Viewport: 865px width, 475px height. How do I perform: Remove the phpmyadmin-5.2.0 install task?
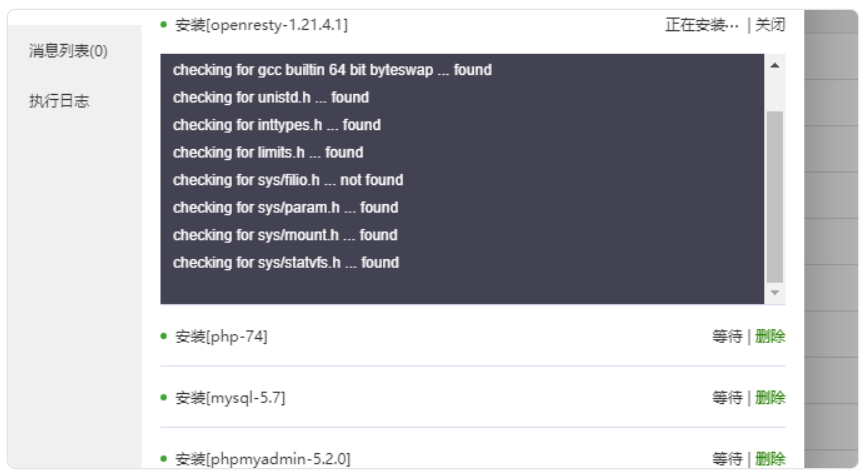tap(770, 458)
